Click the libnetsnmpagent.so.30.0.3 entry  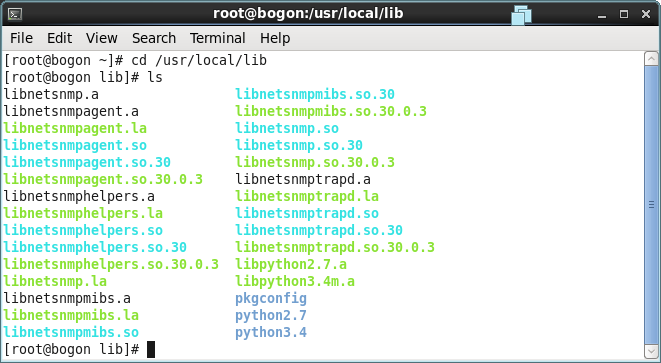click(103, 180)
